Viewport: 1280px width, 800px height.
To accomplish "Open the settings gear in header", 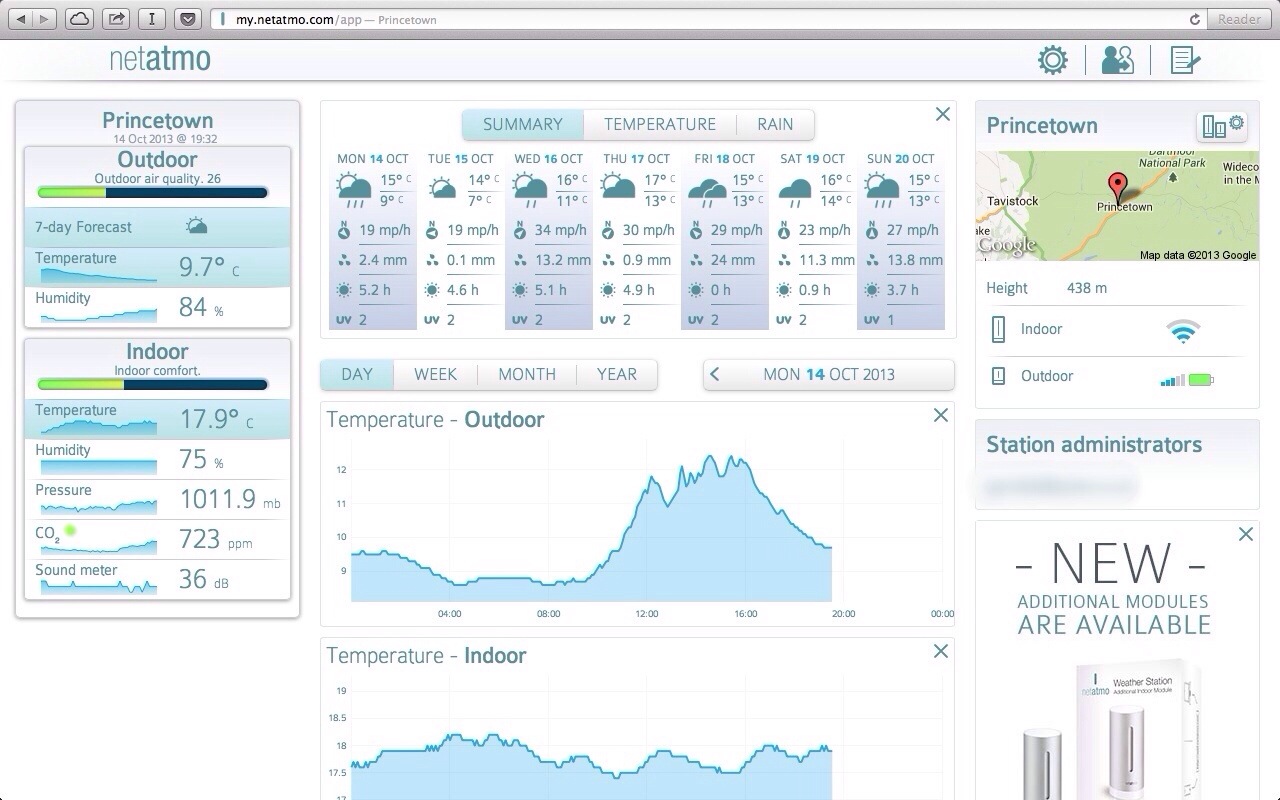I will pos(1052,60).
